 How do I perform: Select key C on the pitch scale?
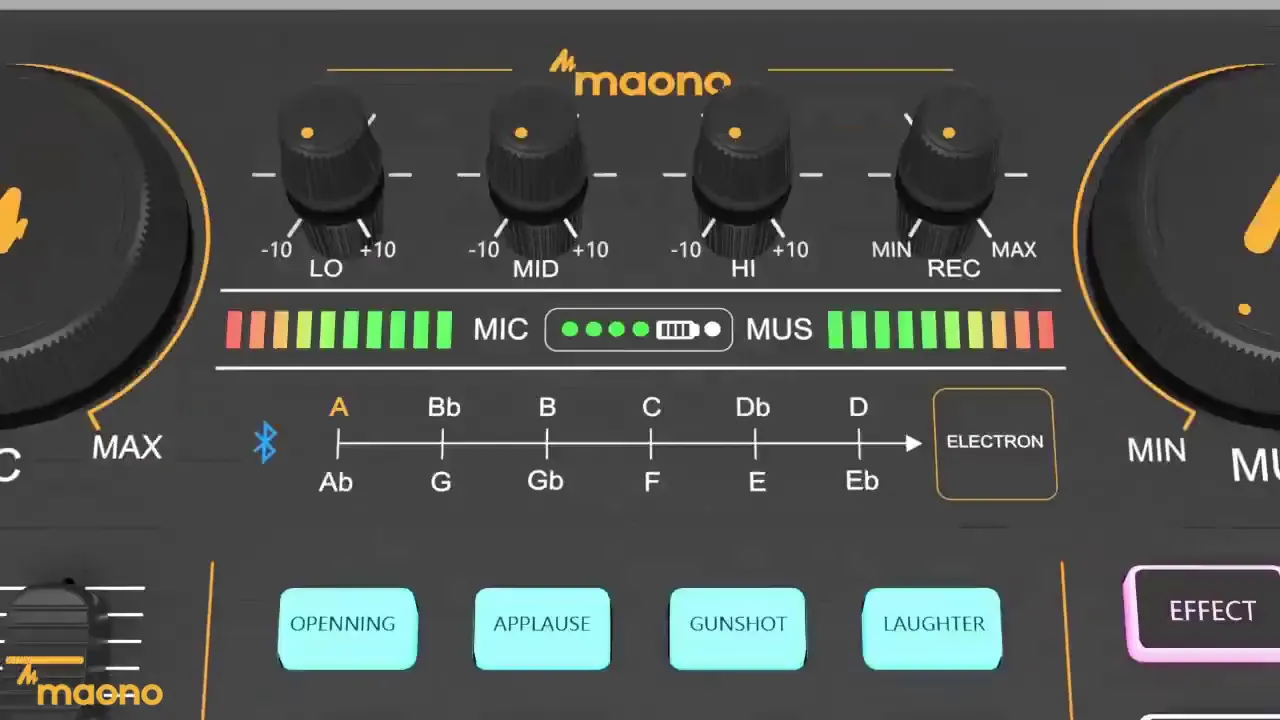tap(651, 407)
